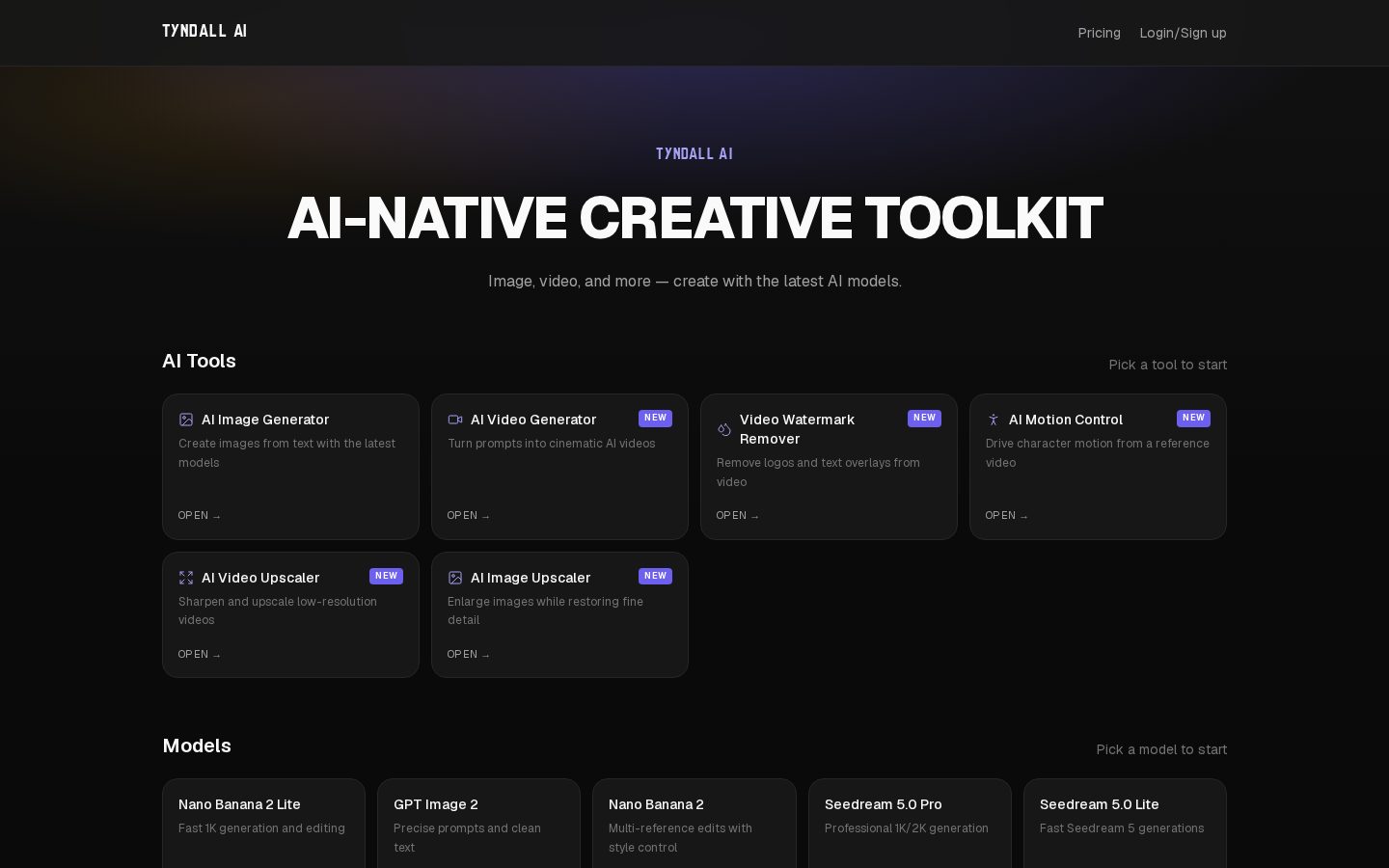Click the AI Image Generator picture icon
Screen dimensions: 1389x868
[x=186, y=420]
